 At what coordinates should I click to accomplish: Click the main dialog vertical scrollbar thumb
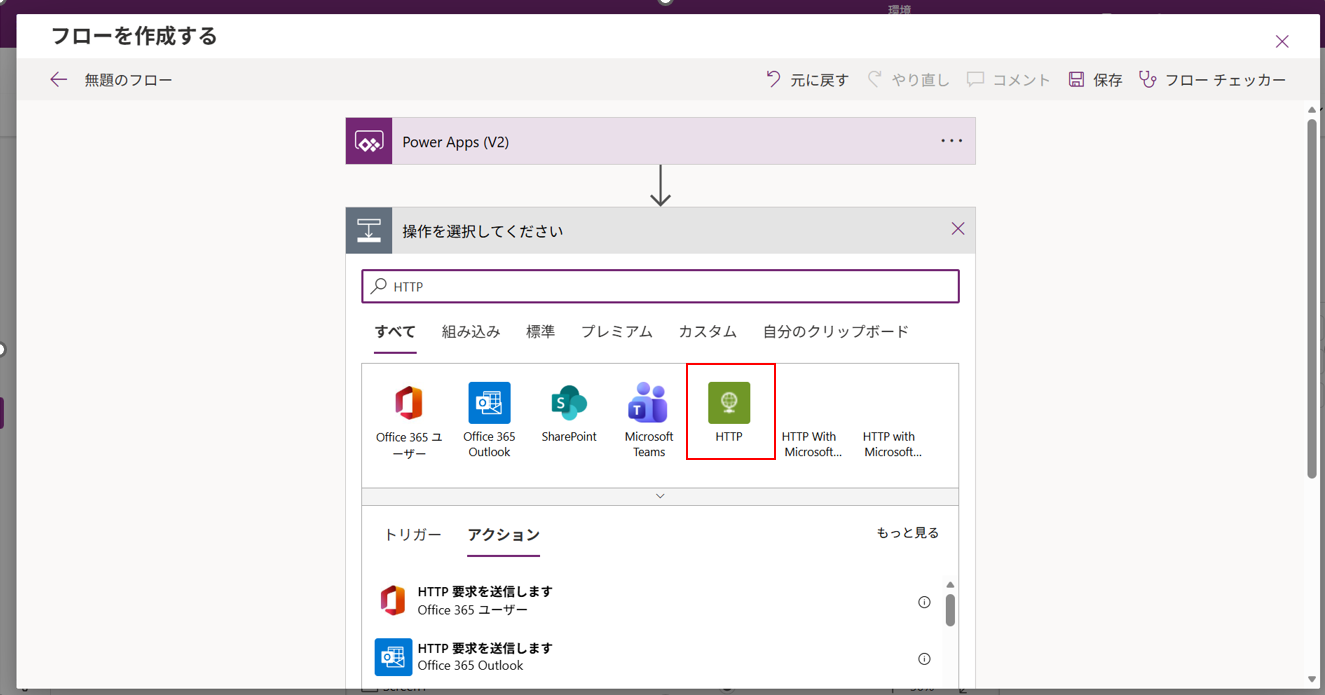click(1312, 298)
